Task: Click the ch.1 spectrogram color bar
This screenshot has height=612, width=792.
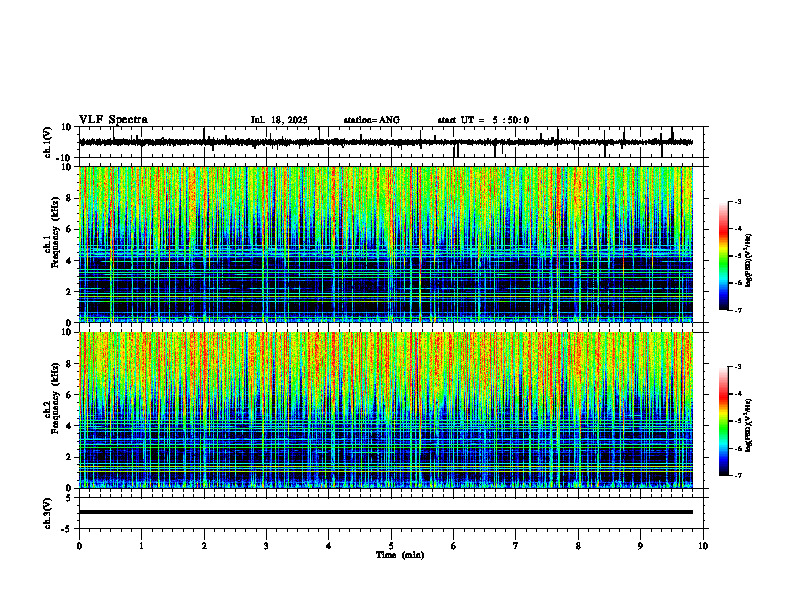Action: 724,256
